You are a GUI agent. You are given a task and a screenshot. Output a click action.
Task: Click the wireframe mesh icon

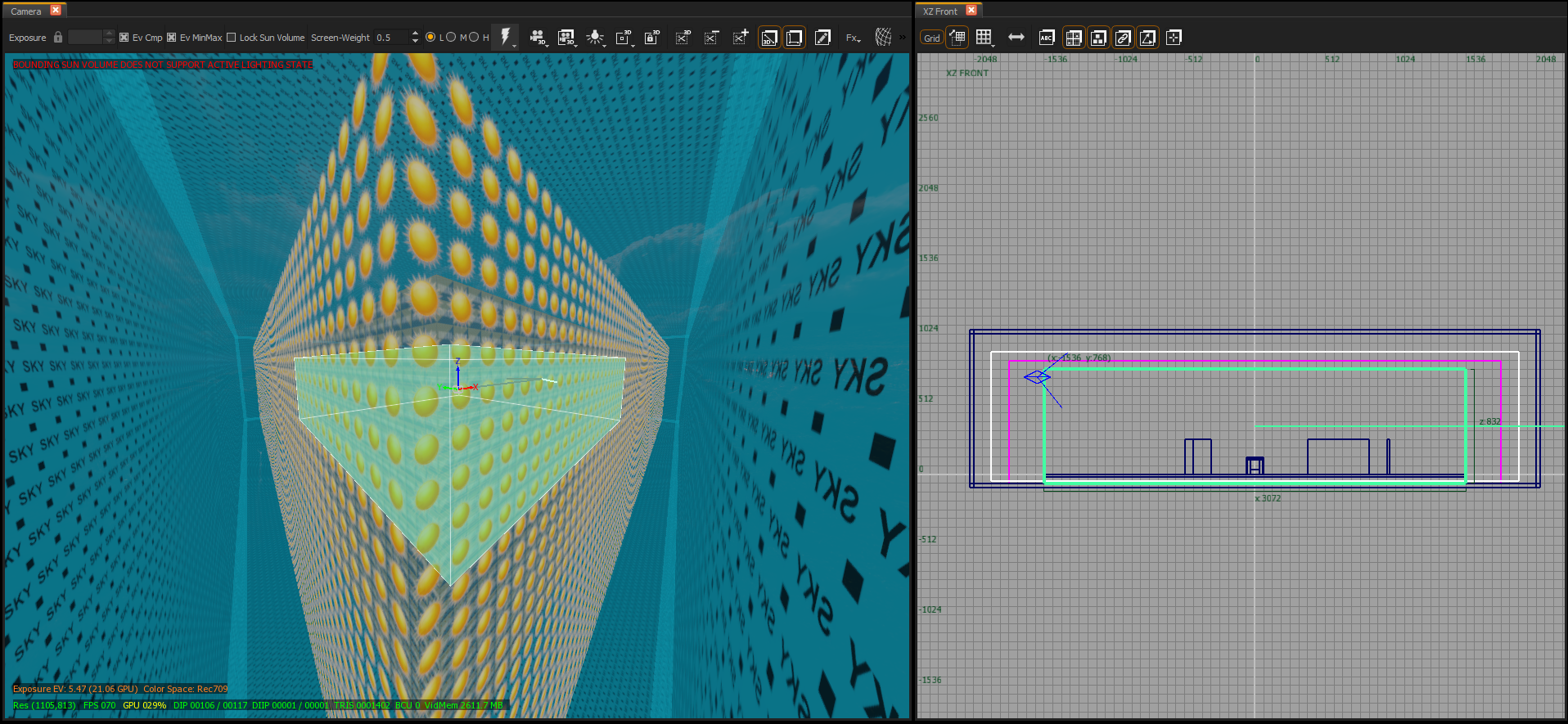(883, 38)
